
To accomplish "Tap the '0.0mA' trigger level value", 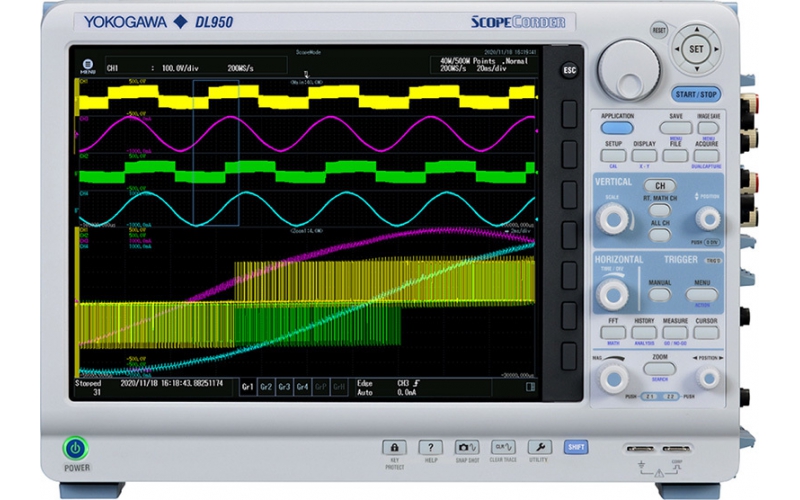I will click(407, 392).
